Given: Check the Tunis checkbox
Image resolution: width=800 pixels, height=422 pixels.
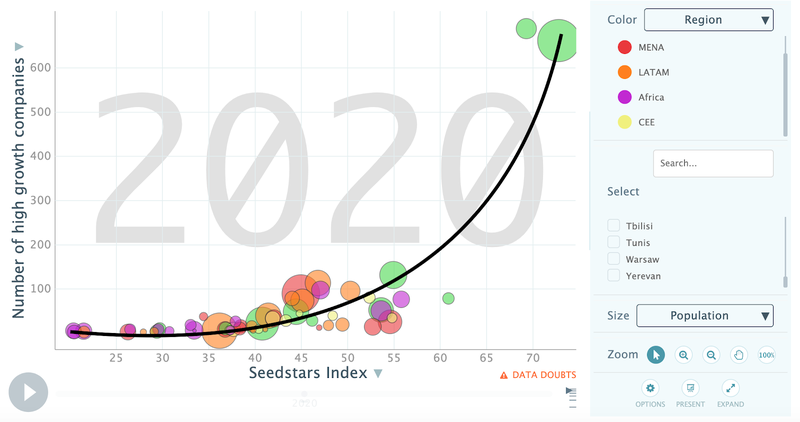Looking at the screenshot, I should 614,242.
